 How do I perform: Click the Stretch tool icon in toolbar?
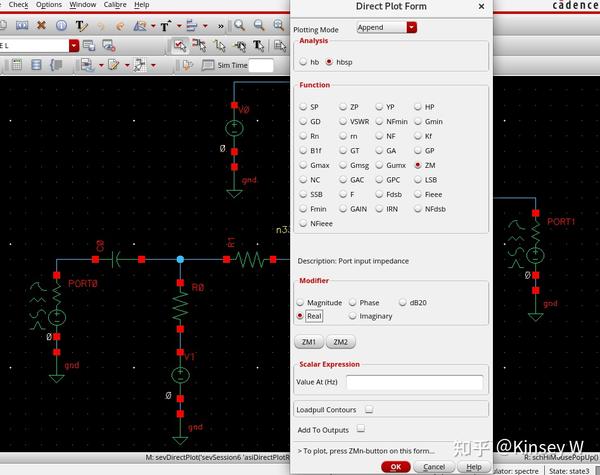22,26
